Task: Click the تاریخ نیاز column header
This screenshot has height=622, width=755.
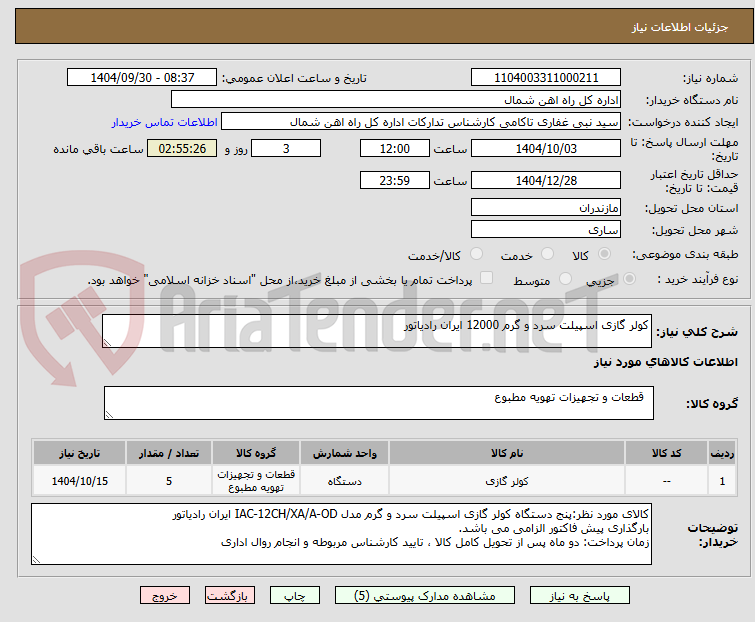Action: point(80,453)
